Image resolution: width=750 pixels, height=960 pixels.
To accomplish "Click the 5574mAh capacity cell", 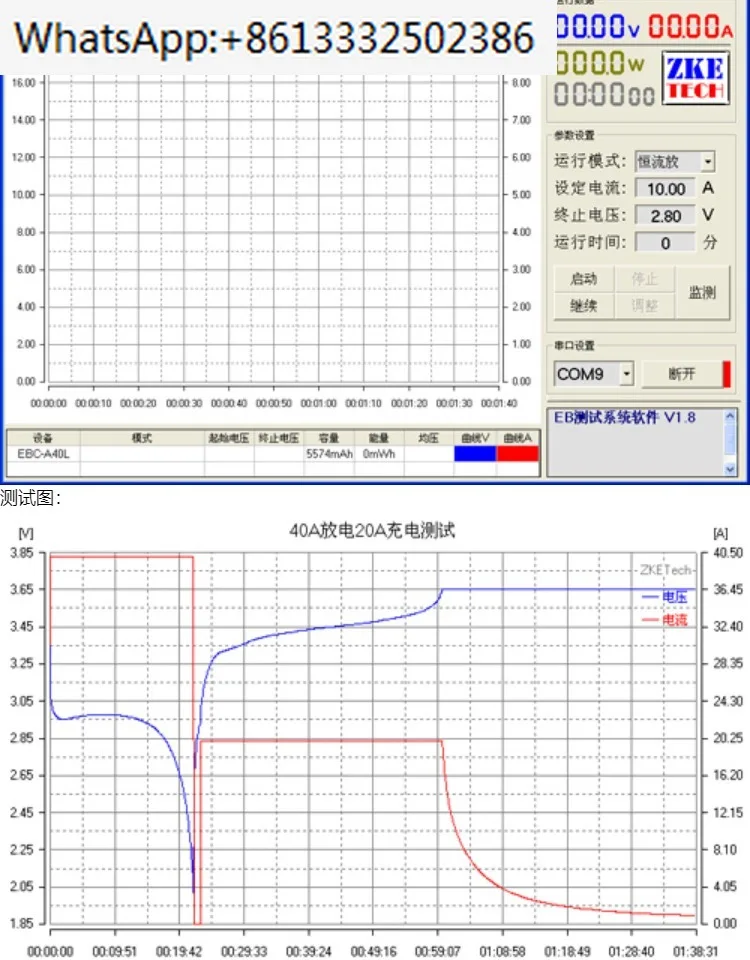I will (329, 454).
